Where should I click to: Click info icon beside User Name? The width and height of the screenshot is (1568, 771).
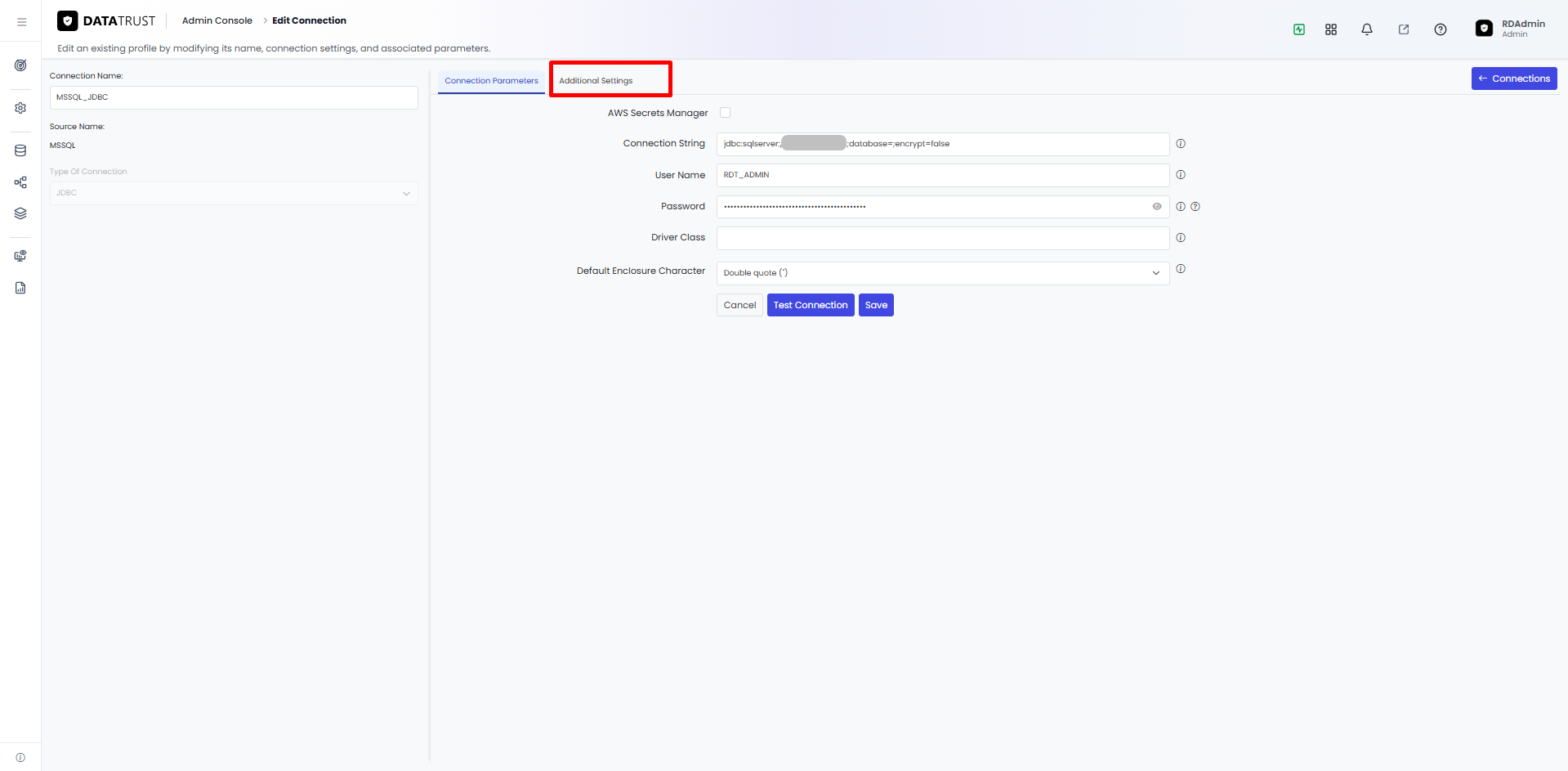click(1181, 175)
